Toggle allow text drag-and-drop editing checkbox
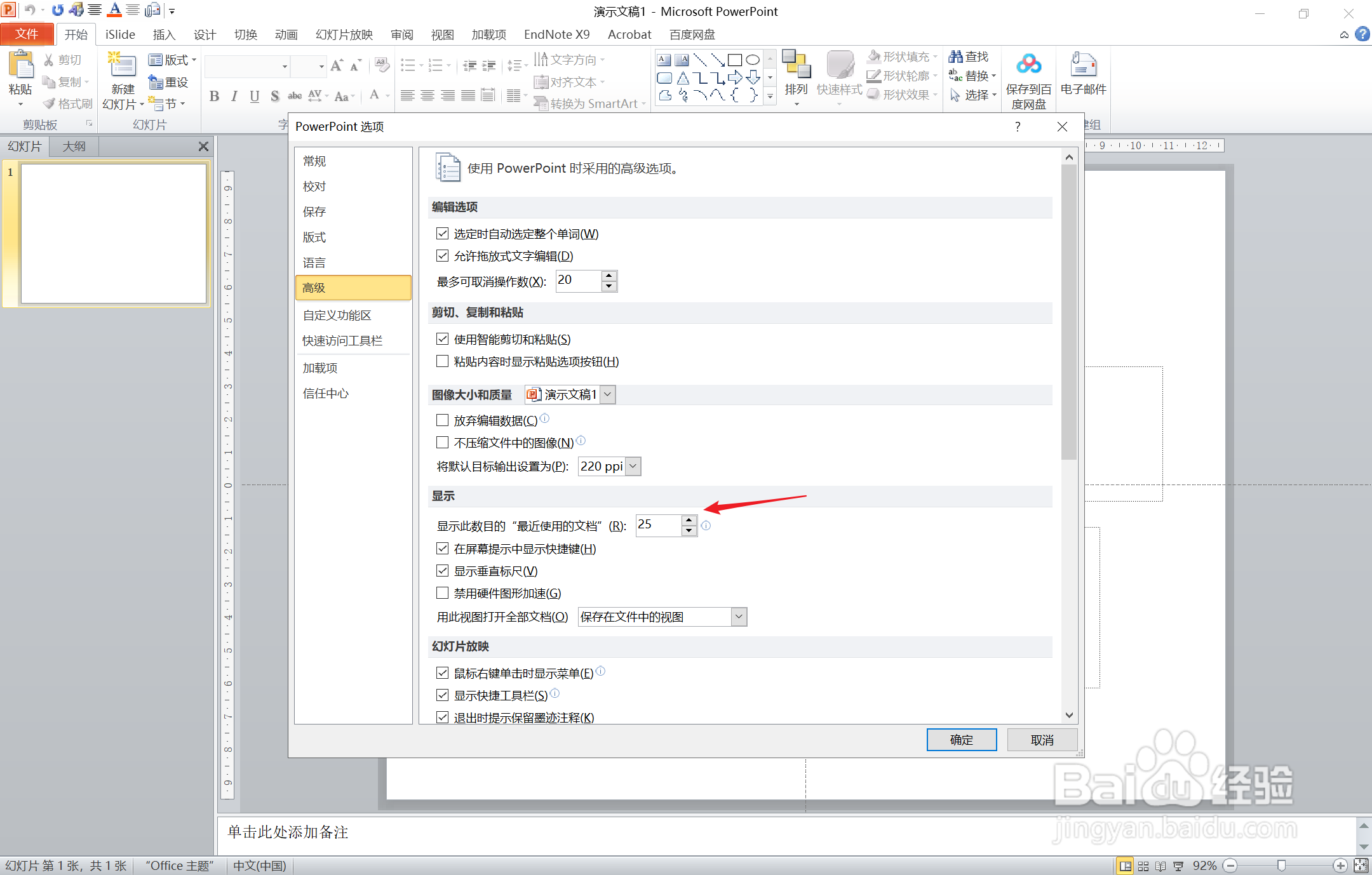 (x=443, y=256)
